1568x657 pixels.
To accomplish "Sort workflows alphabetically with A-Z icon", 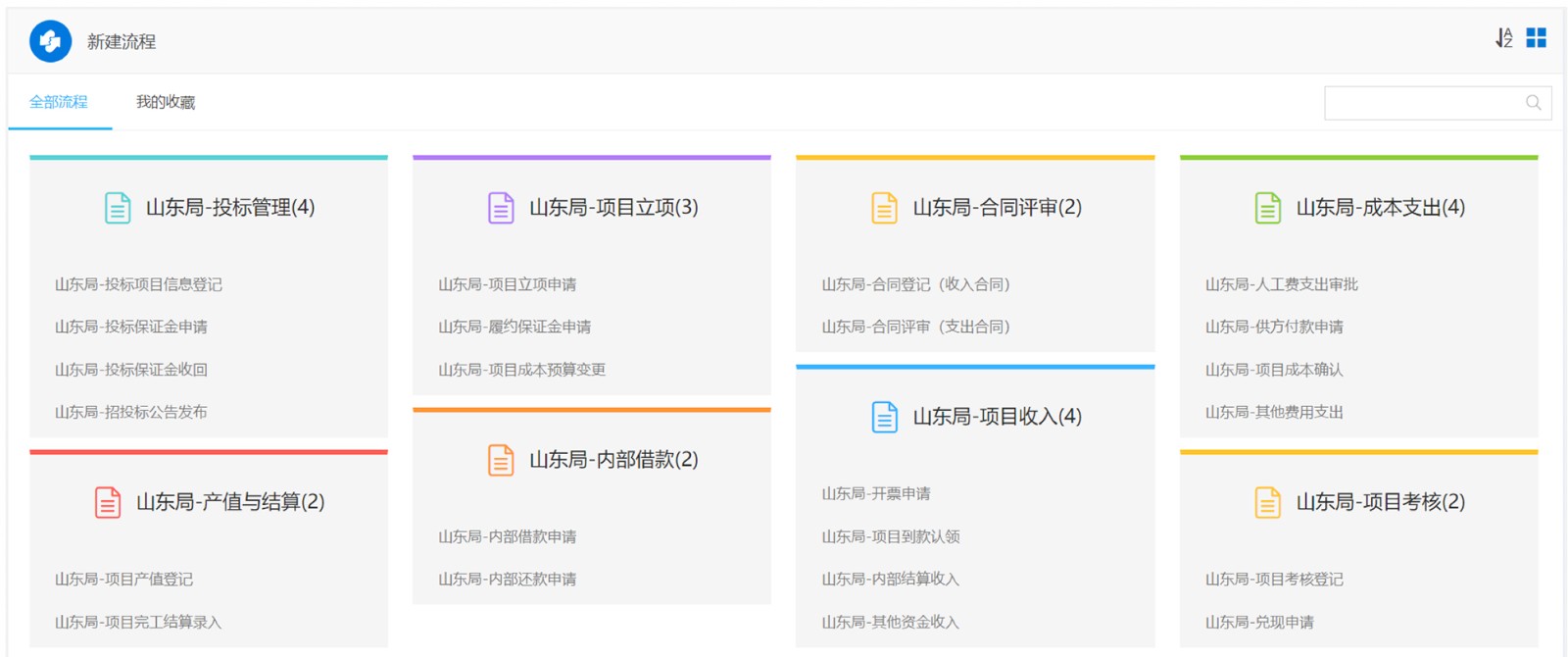I will (x=1504, y=38).
